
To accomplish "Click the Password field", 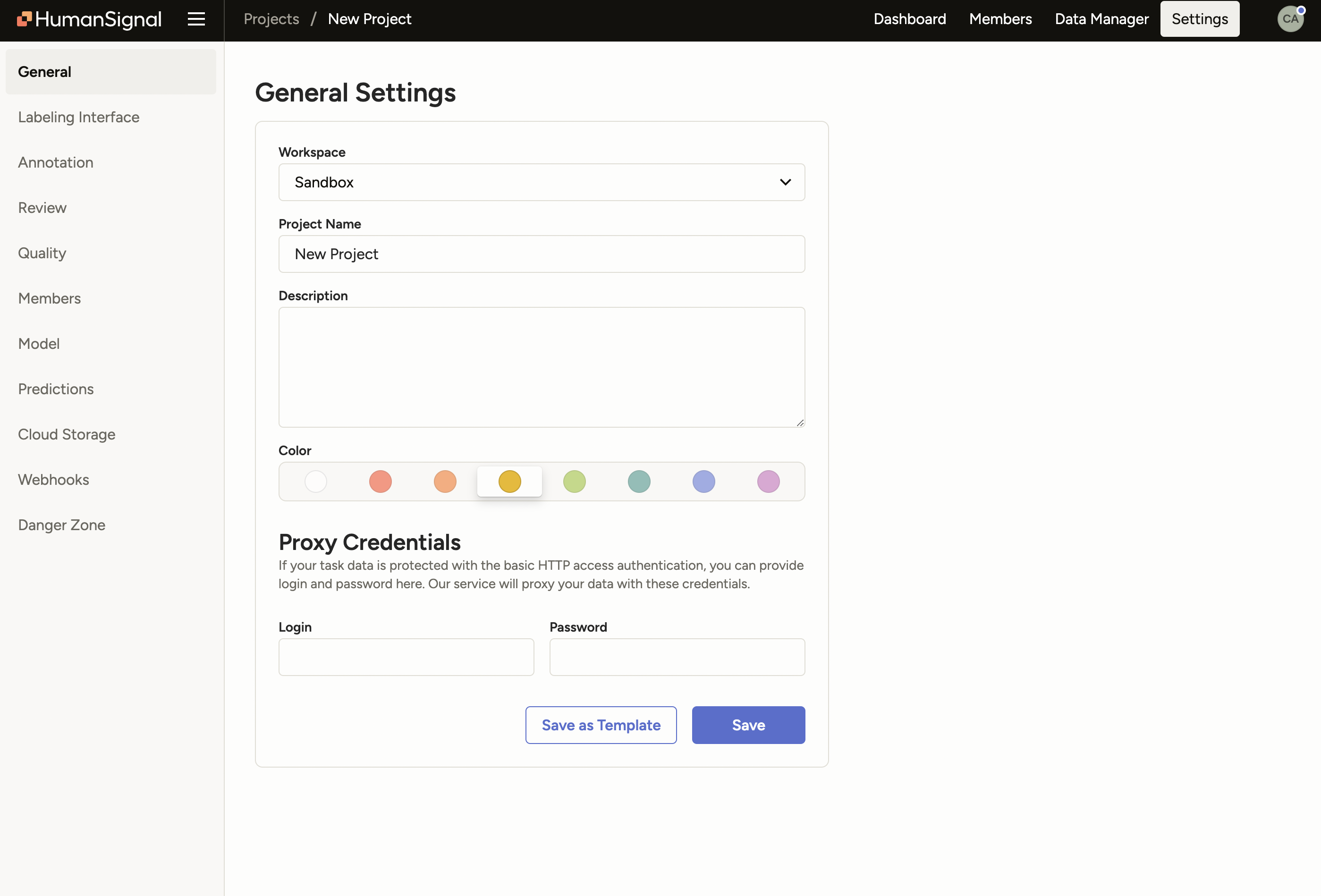I will (677, 657).
